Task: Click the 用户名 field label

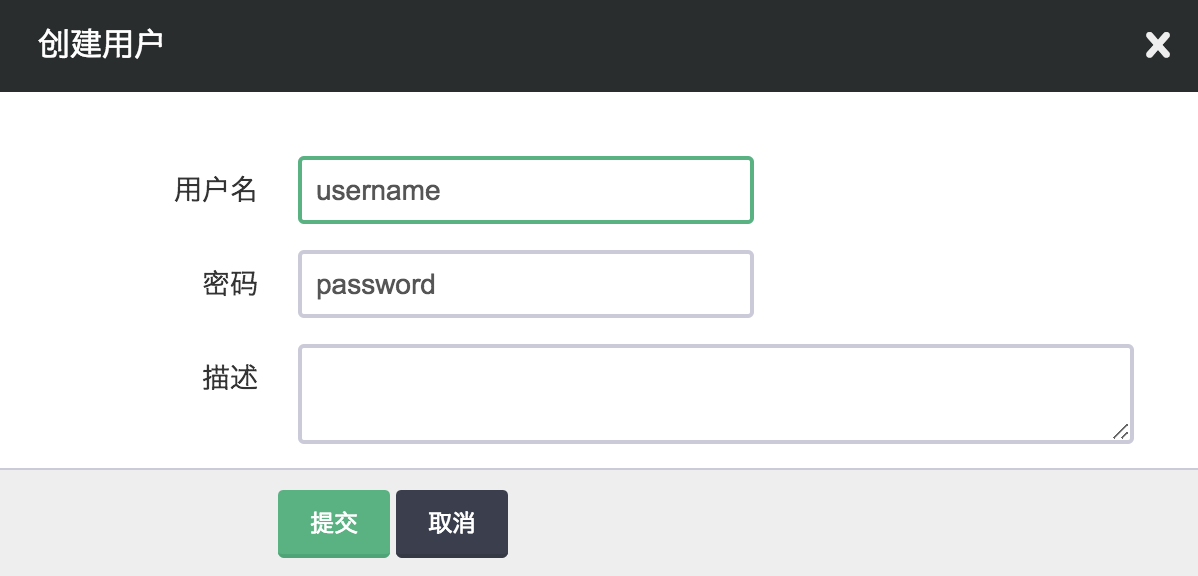Action: click(216, 190)
